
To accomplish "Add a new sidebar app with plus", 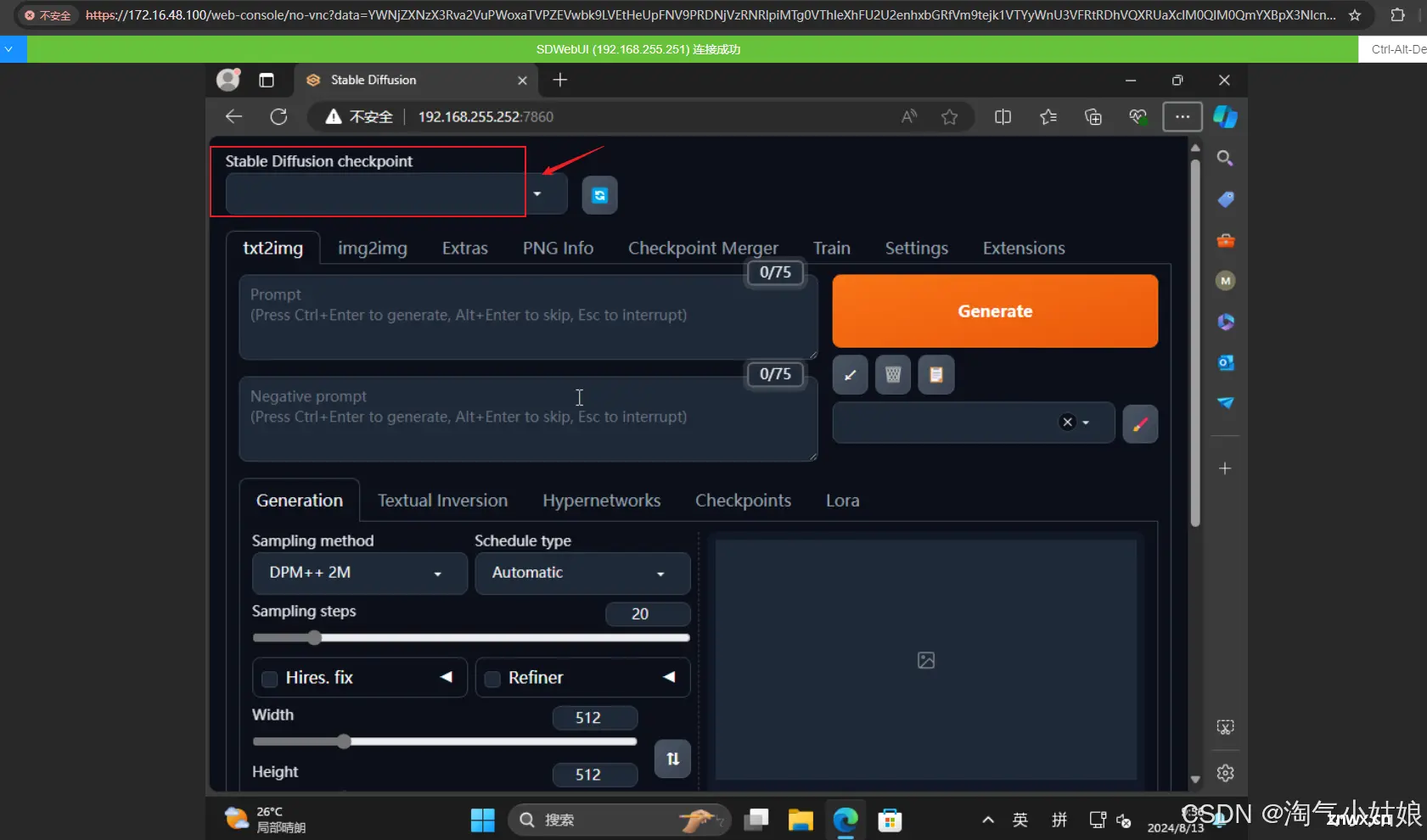I will pos(1225,468).
